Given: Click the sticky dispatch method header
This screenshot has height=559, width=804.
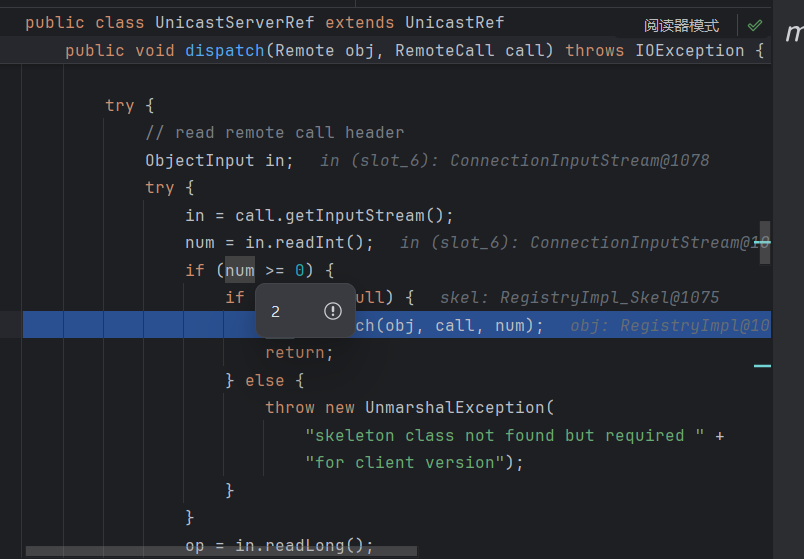Looking at the screenshot, I should coord(224,50).
